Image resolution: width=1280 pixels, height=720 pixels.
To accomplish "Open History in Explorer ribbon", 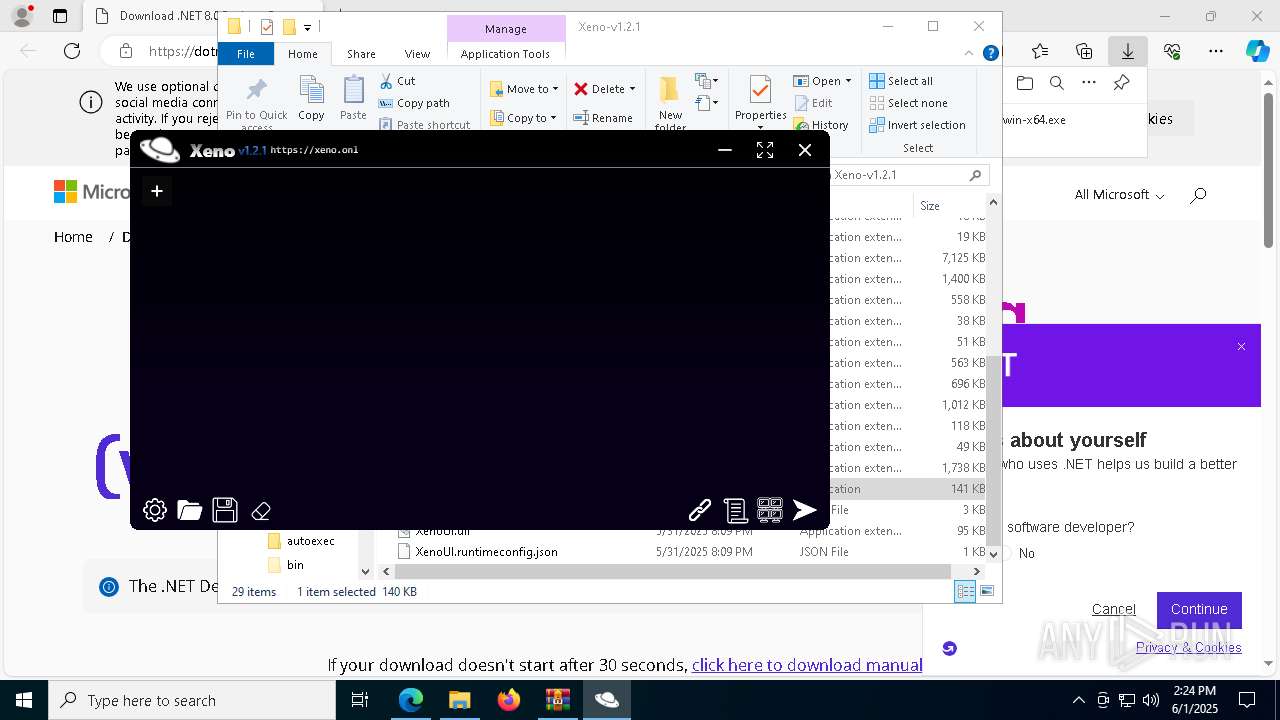I will [x=821, y=125].
